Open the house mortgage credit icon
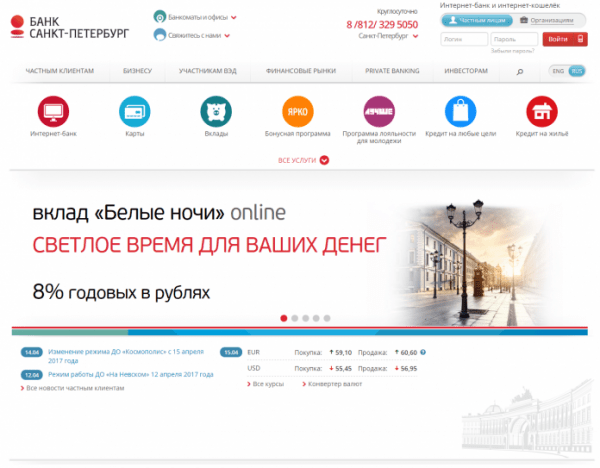This screenshot has width=600, height=468. point(542,111)
